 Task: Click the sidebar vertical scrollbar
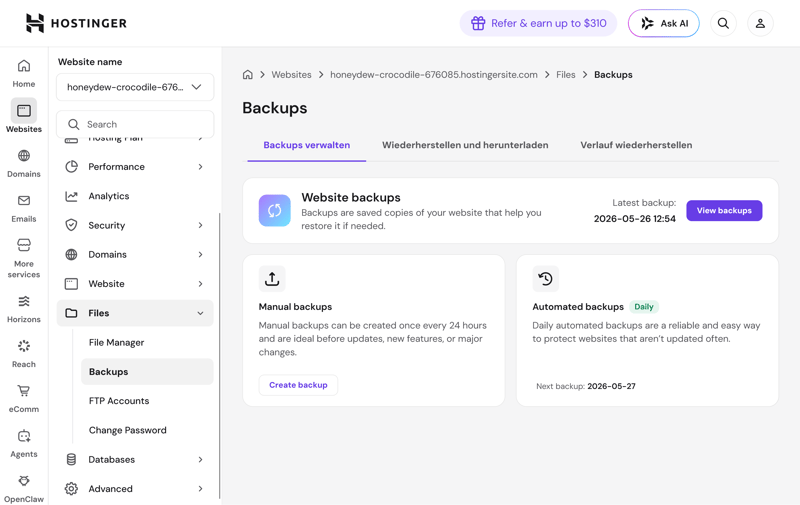(x=219, y=356)
